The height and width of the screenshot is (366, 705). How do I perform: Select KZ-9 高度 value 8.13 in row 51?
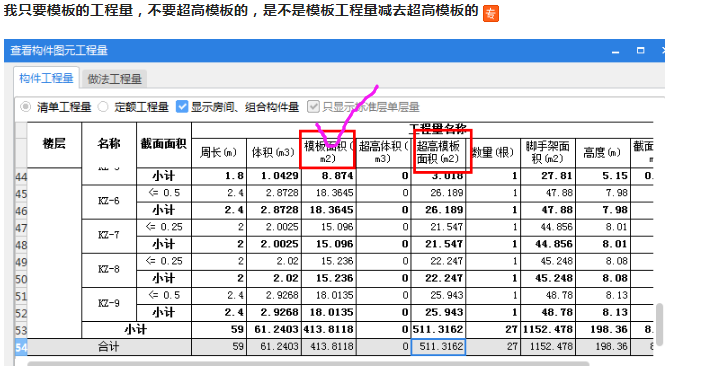[603, 296]
